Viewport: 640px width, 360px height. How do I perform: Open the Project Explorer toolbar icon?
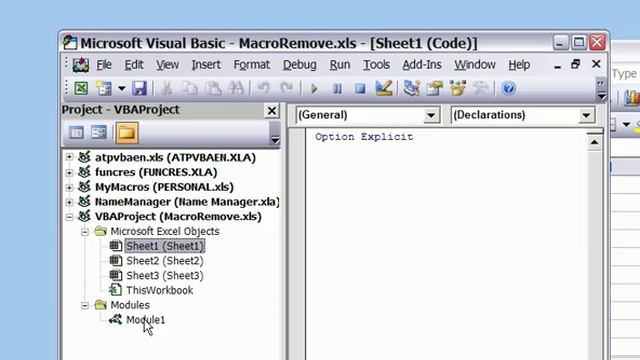tap(411, 88)
